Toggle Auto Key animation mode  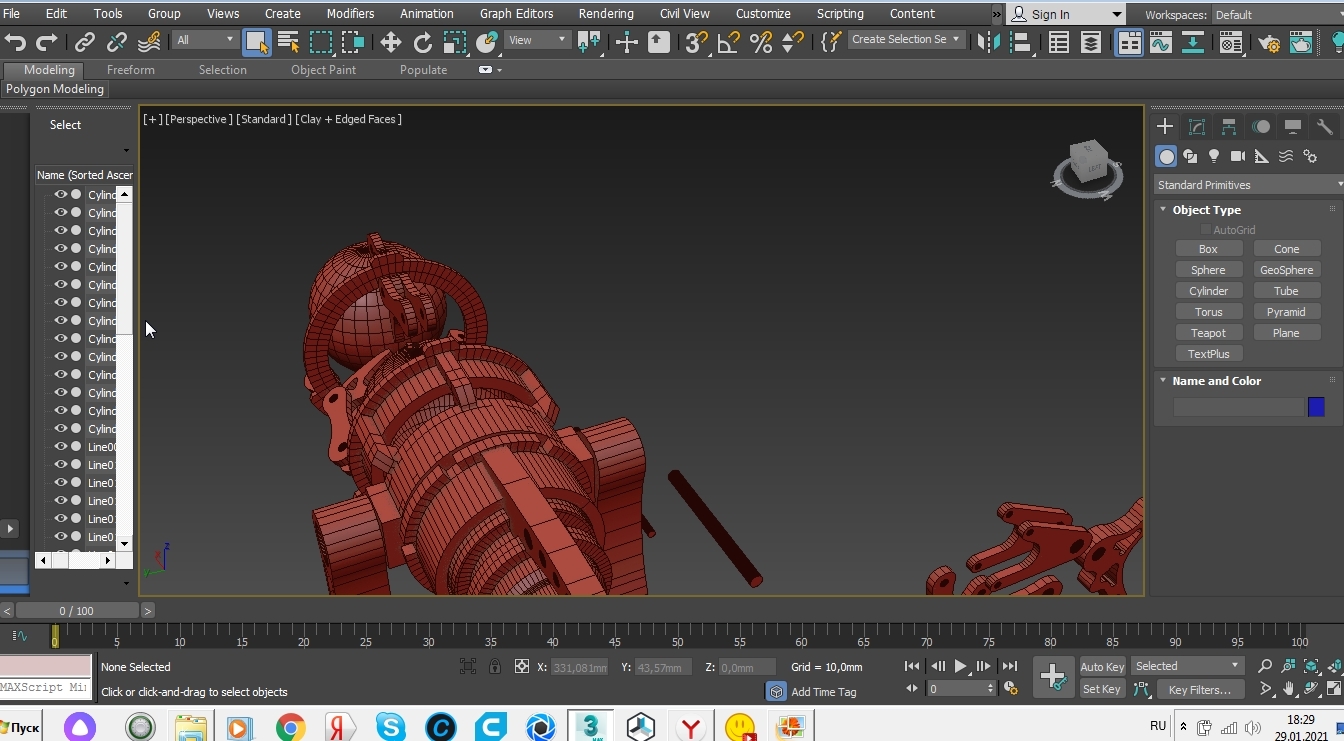[x=1102, y=667]
